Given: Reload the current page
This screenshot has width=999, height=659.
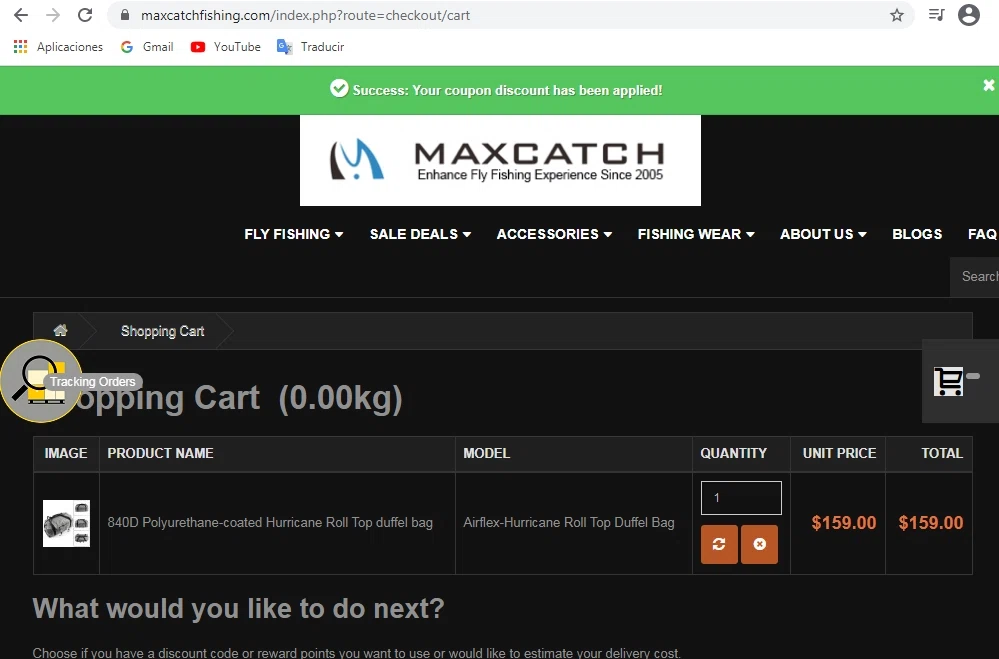Looking at the screenshot, I should tap(85, 15).
